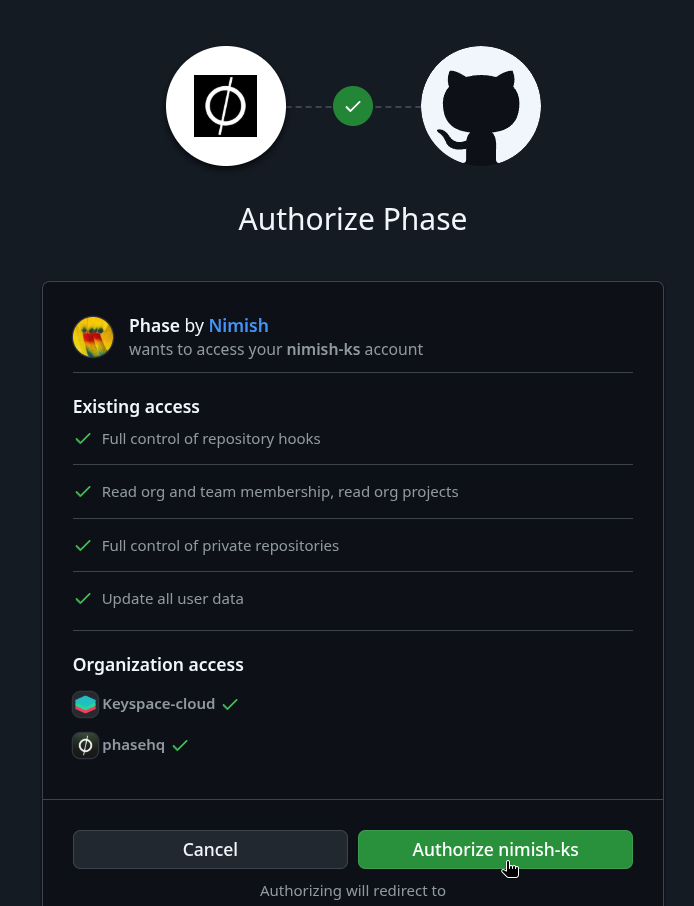Click the phasehq organization icon
The width and height of the screenshot is (694, 906).
[86, 745]
